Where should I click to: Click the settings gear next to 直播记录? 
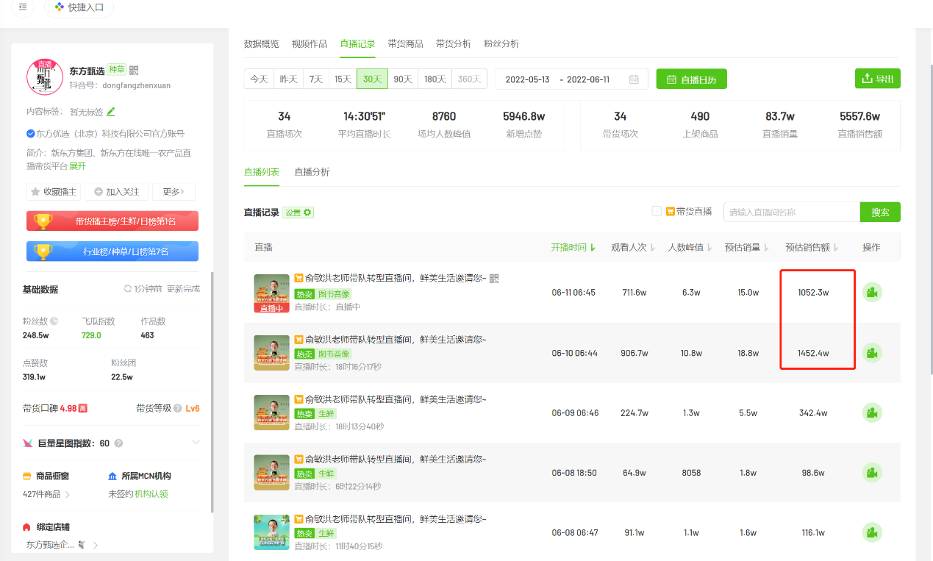[x=299, y=212]
